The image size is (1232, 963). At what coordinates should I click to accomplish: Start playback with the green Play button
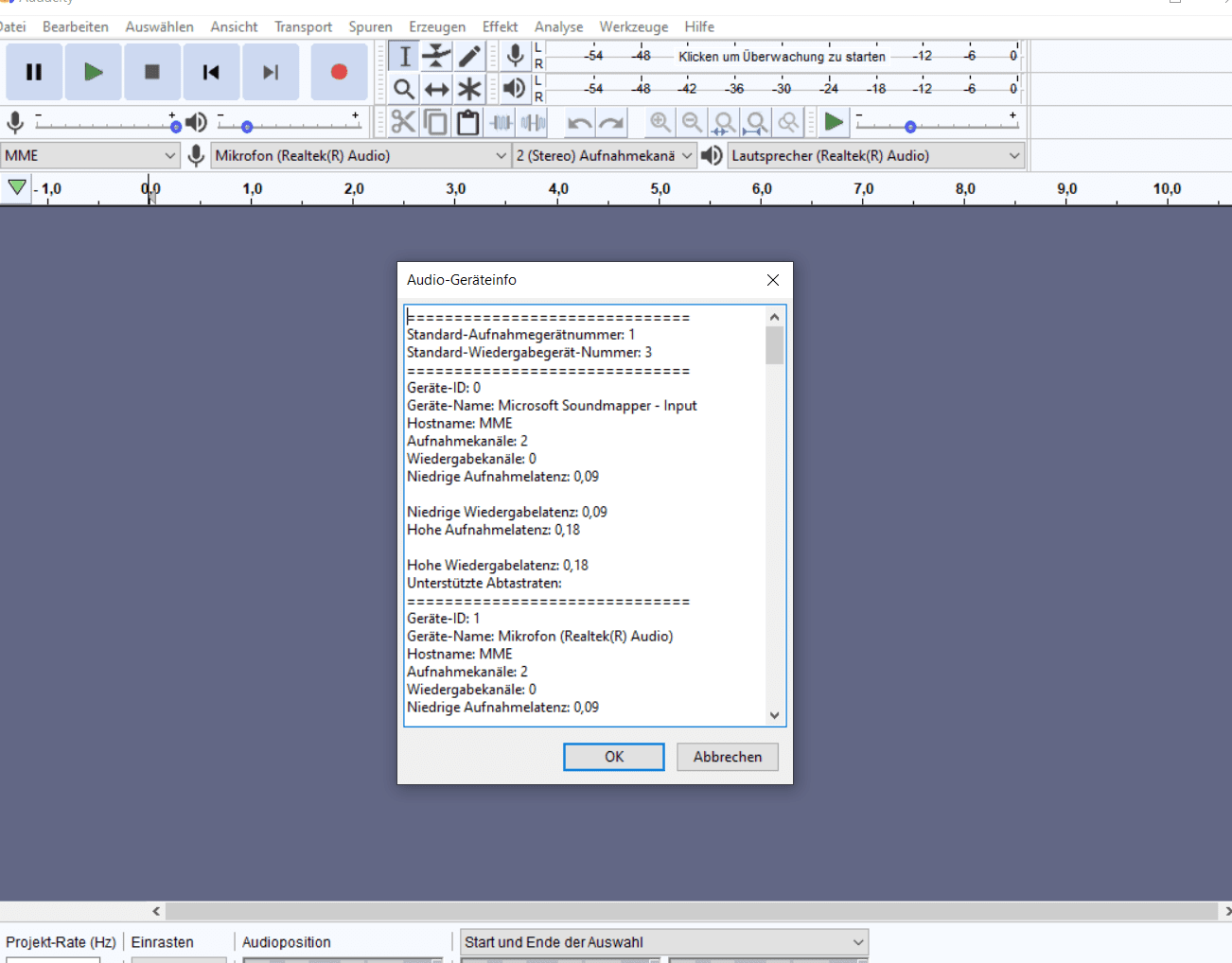pyautogui.click(x=93, y=72)
